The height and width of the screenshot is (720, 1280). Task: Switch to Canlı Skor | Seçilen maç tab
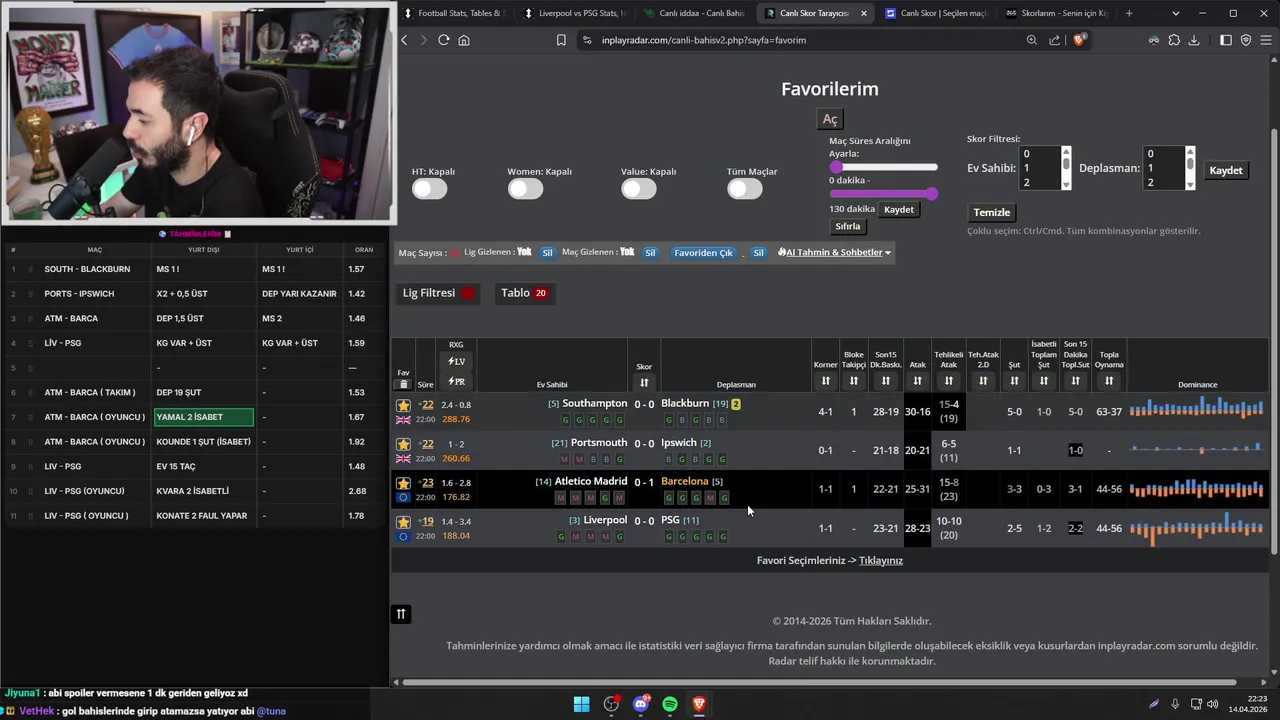[x=936, y=13]
